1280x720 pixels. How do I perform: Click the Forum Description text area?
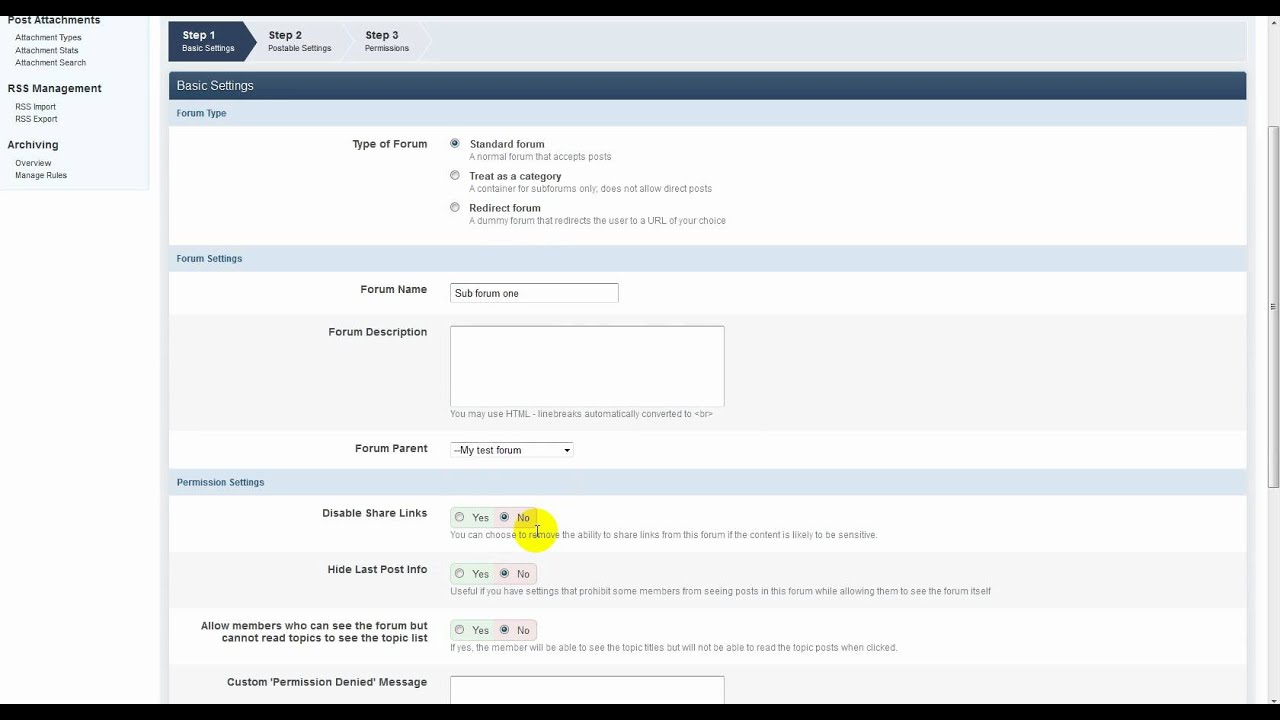587,366
